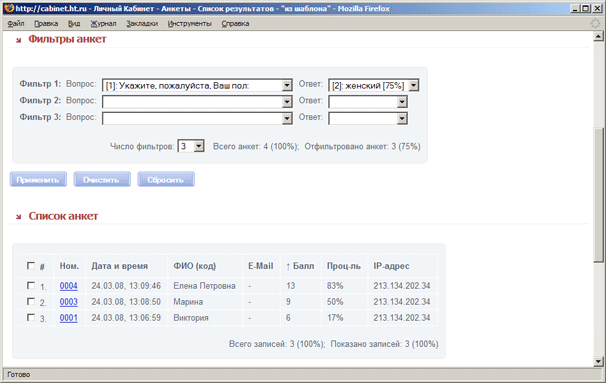Click the percentile value 83%
606x383 pixels.
[x=335, y=286]
